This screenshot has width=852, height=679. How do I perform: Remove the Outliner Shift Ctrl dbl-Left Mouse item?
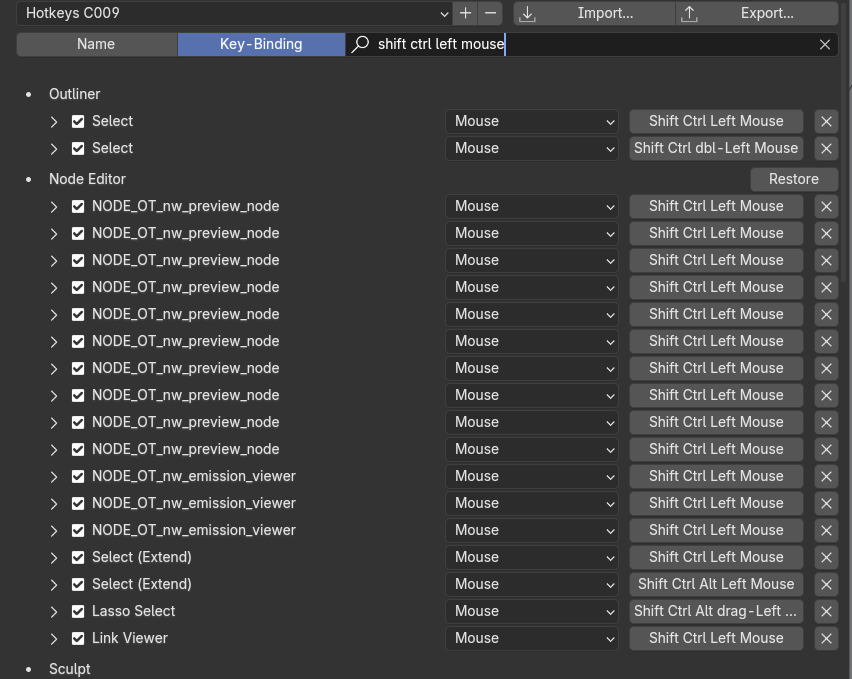tap(826, 148)
